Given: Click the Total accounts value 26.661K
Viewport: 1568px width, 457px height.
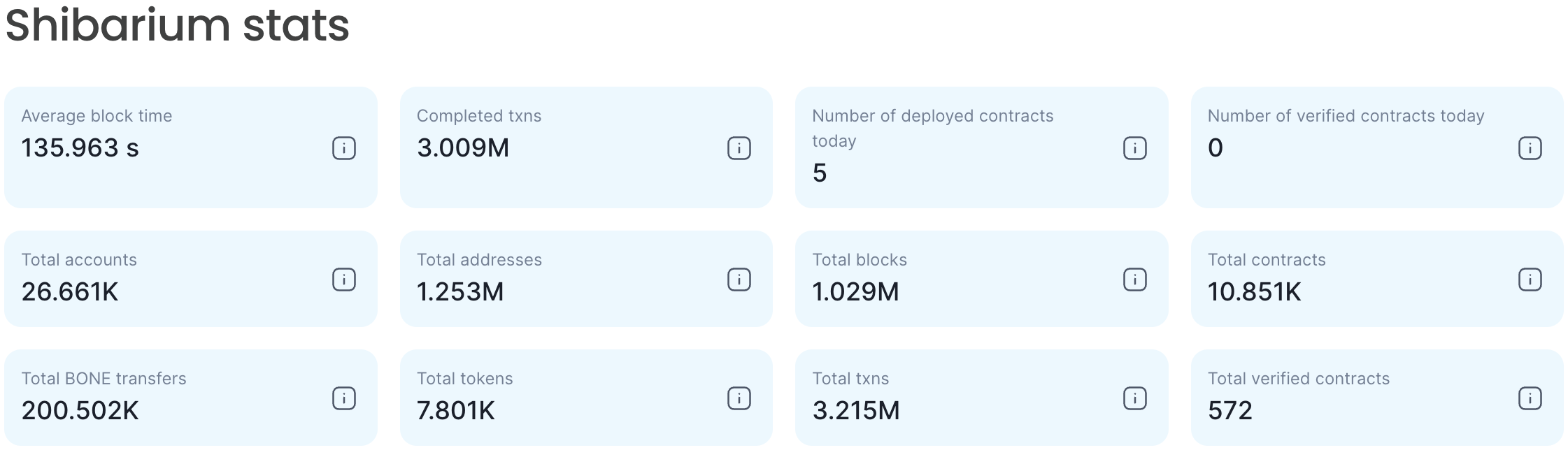Looking at the screenshot, I should [69, 292].
